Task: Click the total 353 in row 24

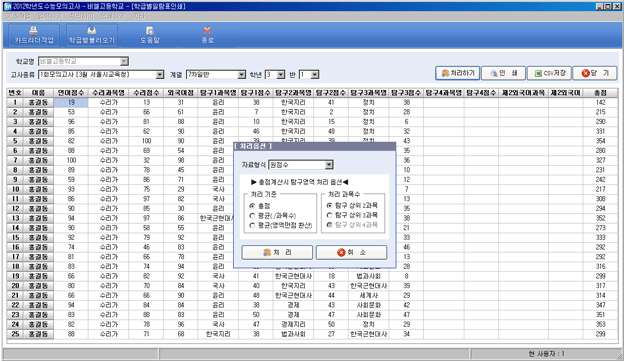Action: click(x=600, y=325)
